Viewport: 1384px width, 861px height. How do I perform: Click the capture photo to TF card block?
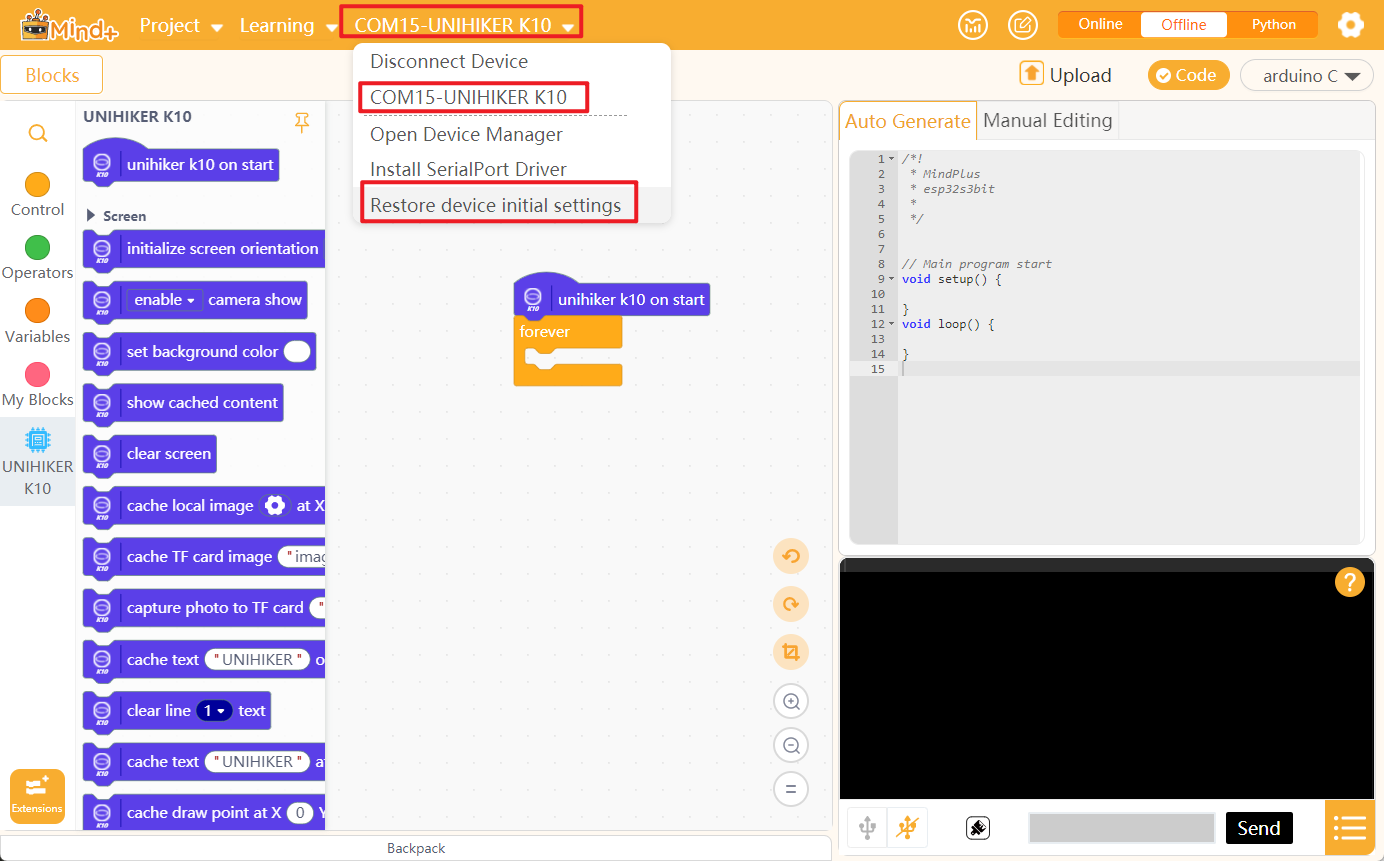205,608
